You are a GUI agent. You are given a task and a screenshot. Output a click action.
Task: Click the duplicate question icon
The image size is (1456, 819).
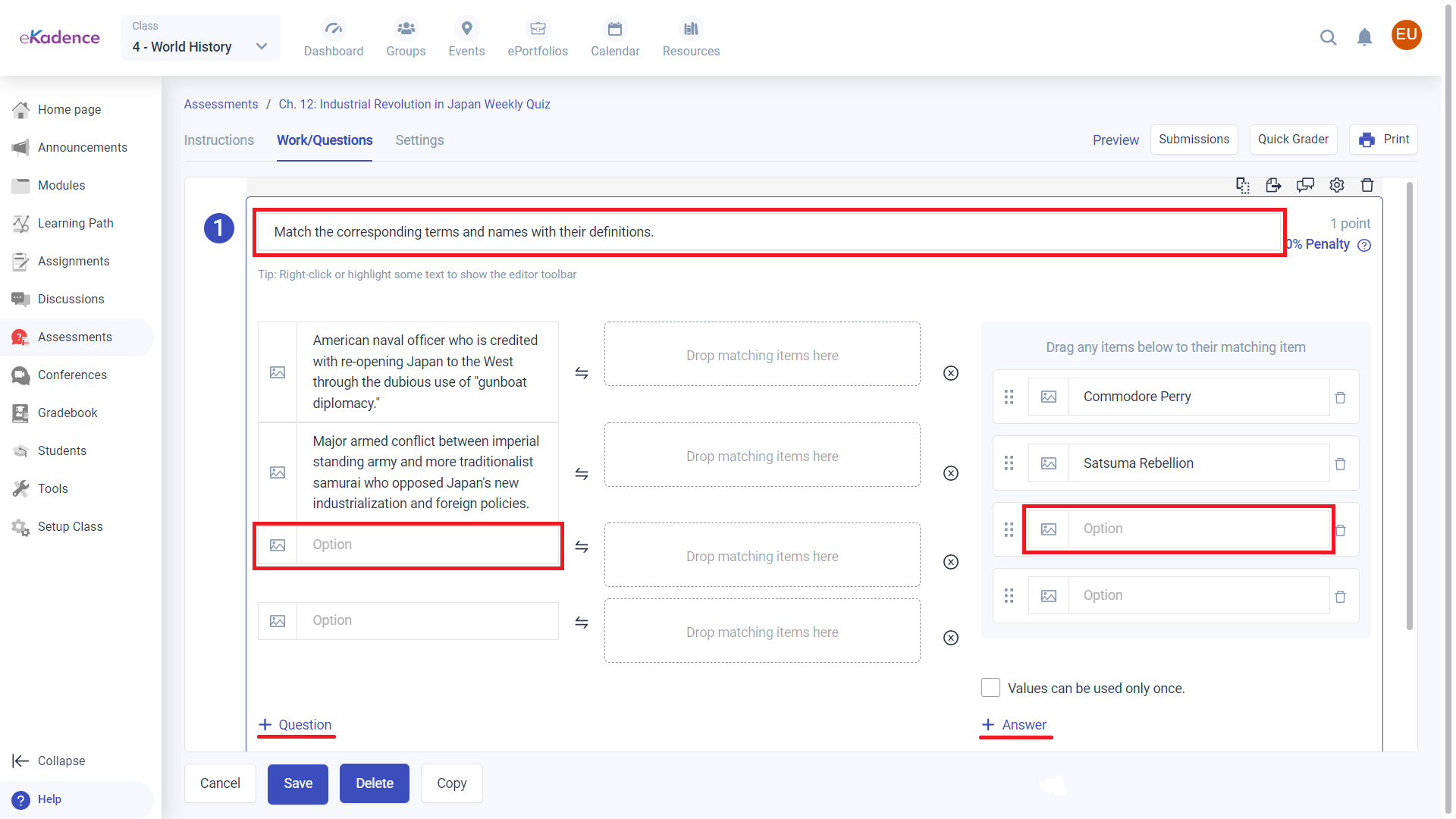[x=1242, y=185]
